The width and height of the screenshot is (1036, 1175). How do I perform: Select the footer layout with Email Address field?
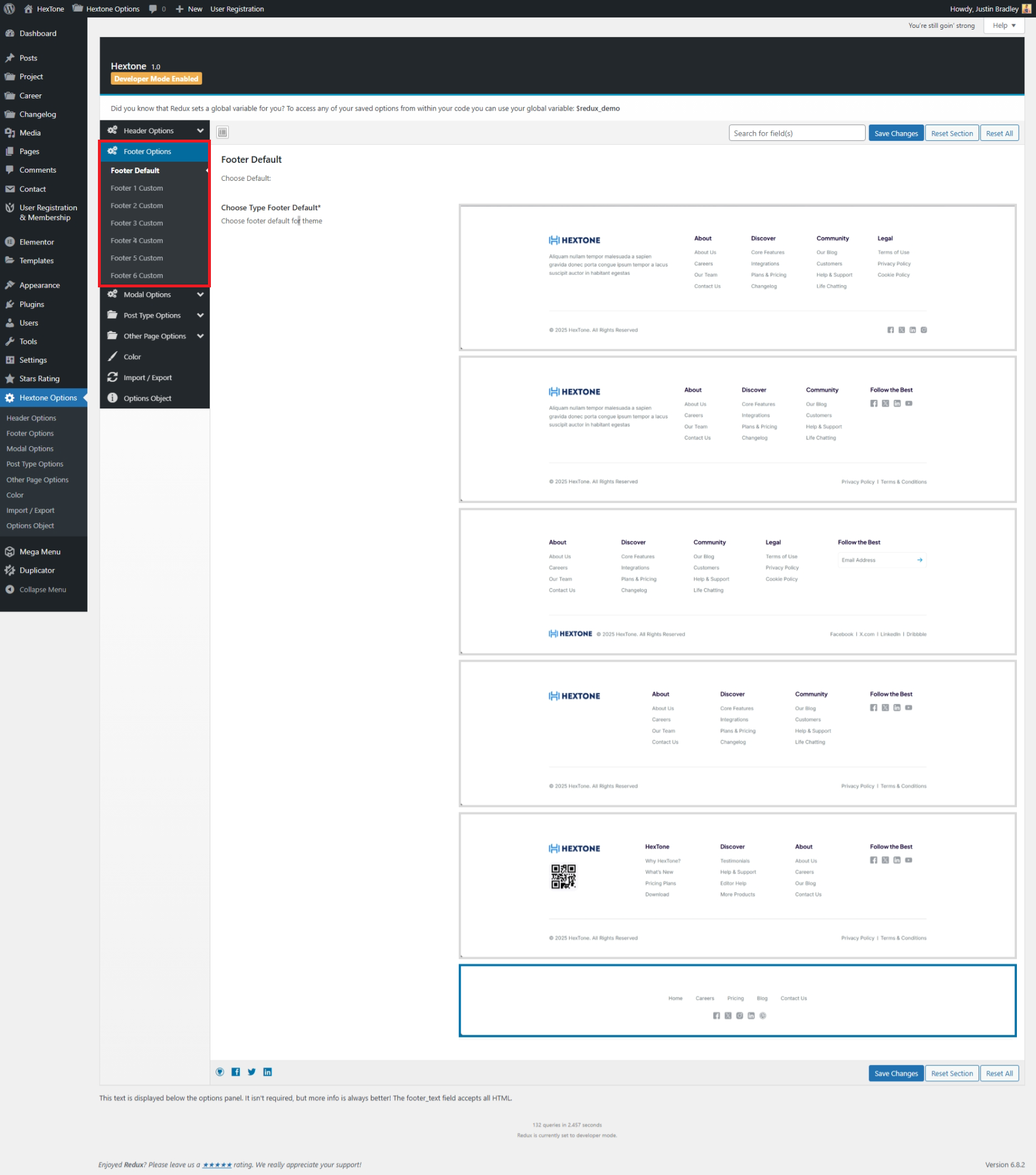[737, 581]
